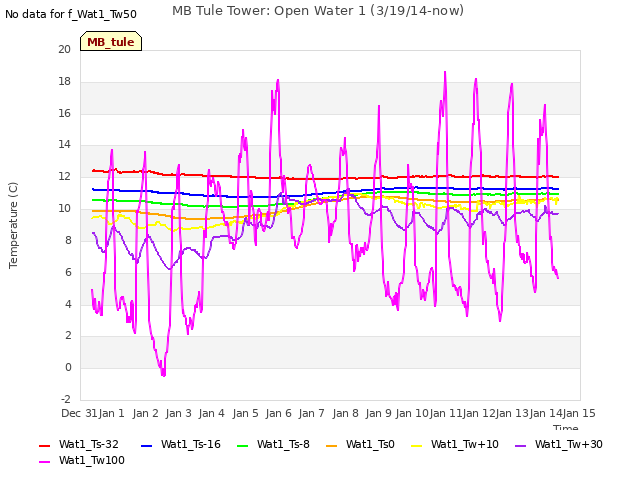Click the Jan 7 x-axis tick label
640x480 pixels.
tap(311, 413)
